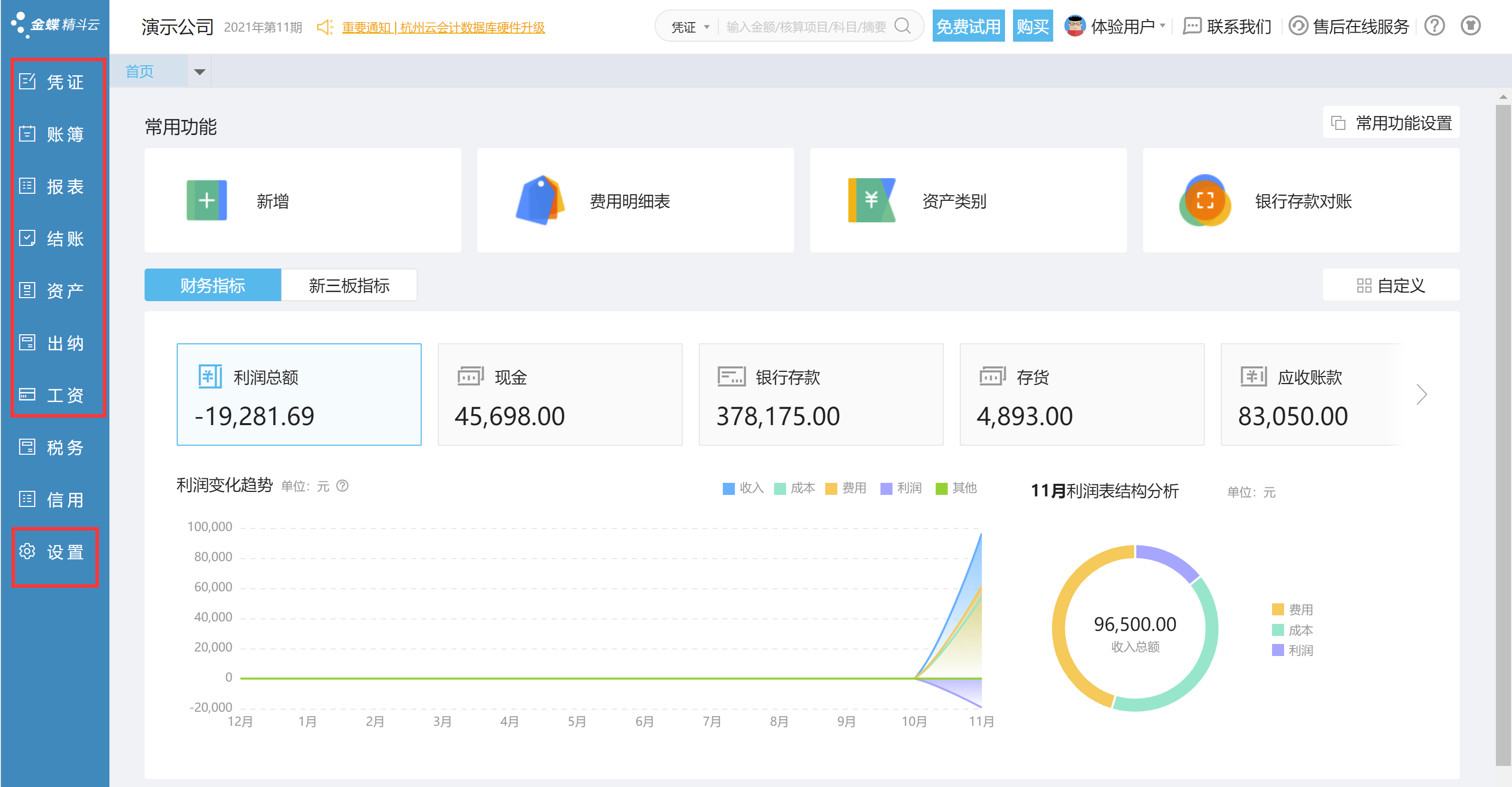Select the 应收账款 indicator card

pyautogui.click(x=1312, y=395)
